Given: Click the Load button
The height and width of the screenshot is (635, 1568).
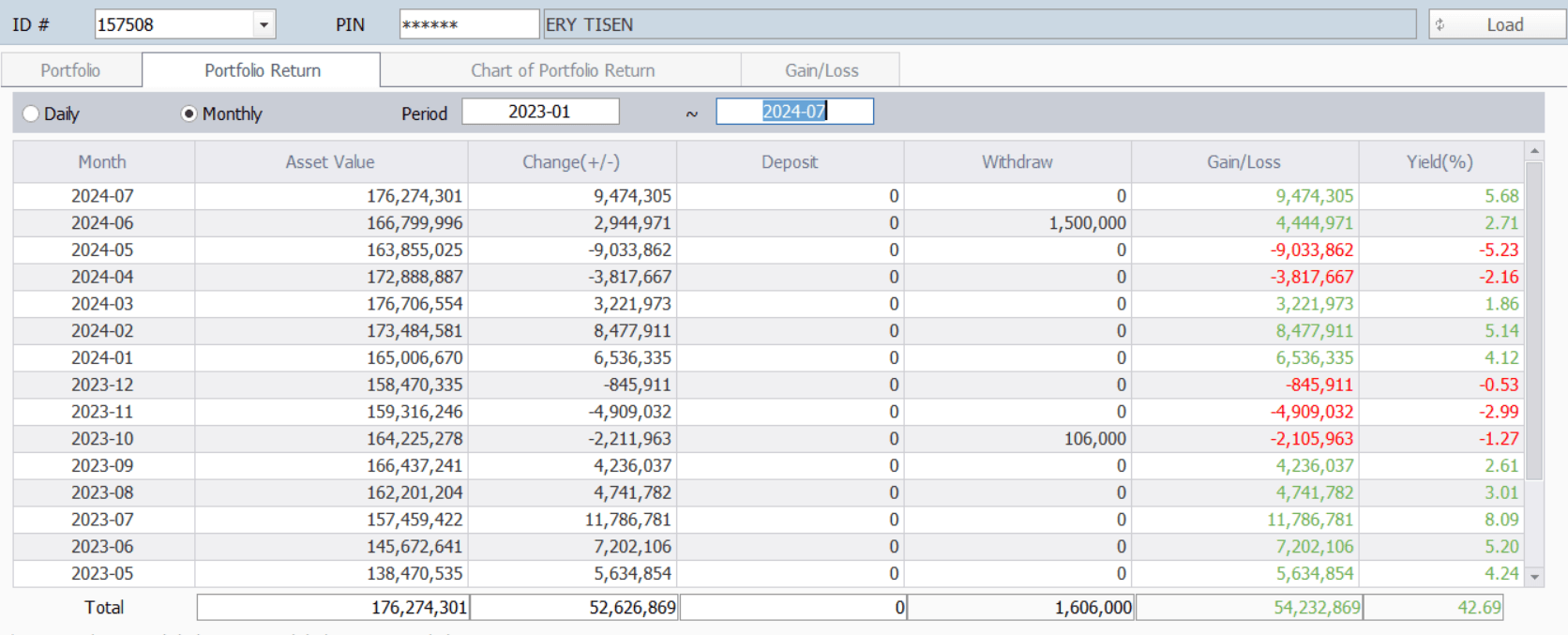Looking at the screenshot, I should [x=1497, y=24].
